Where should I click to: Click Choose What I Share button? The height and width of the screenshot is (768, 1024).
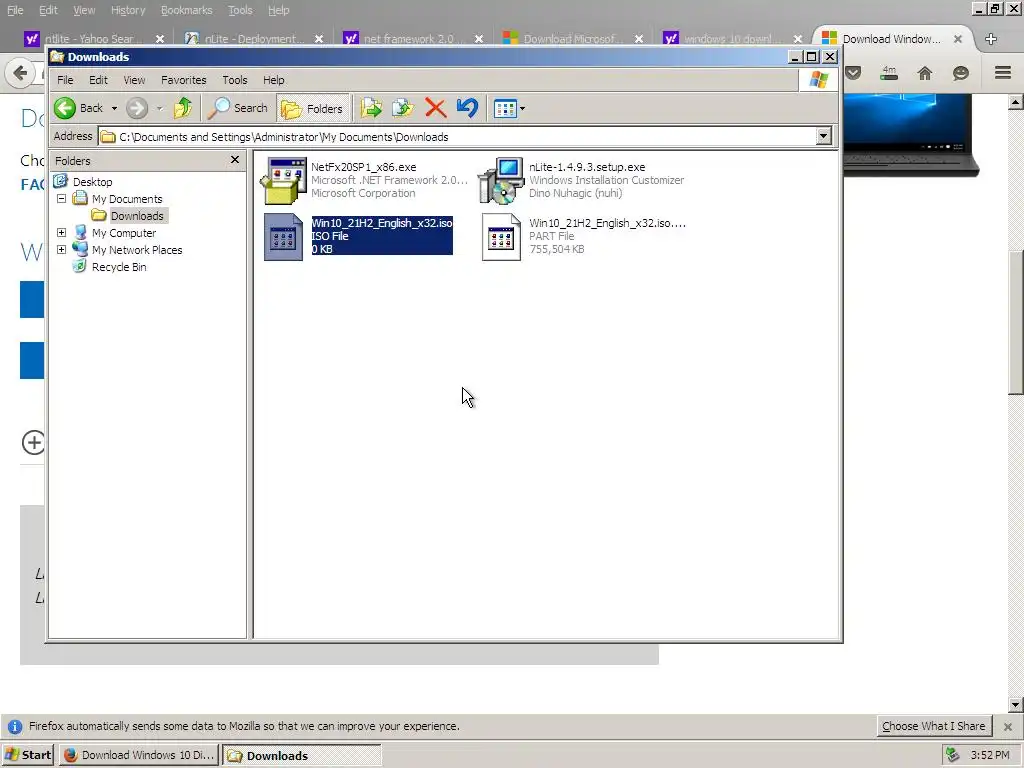click(x=933, y=726)
